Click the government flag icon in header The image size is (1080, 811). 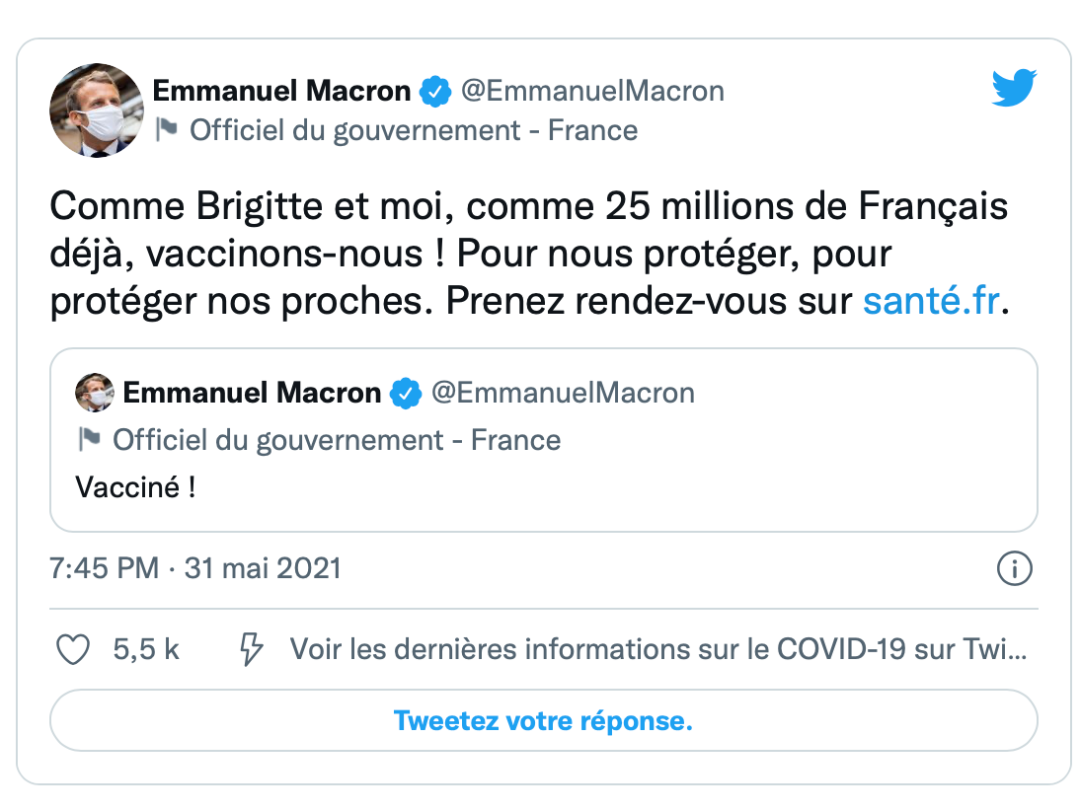[166, 130]
